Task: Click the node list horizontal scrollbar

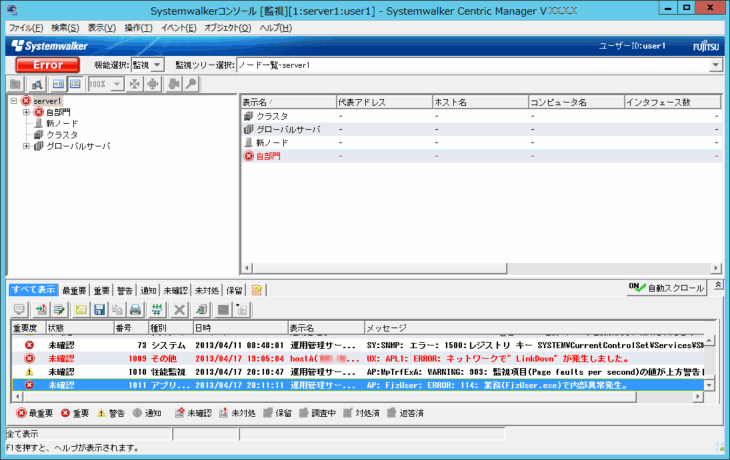Action: point(379,268)
